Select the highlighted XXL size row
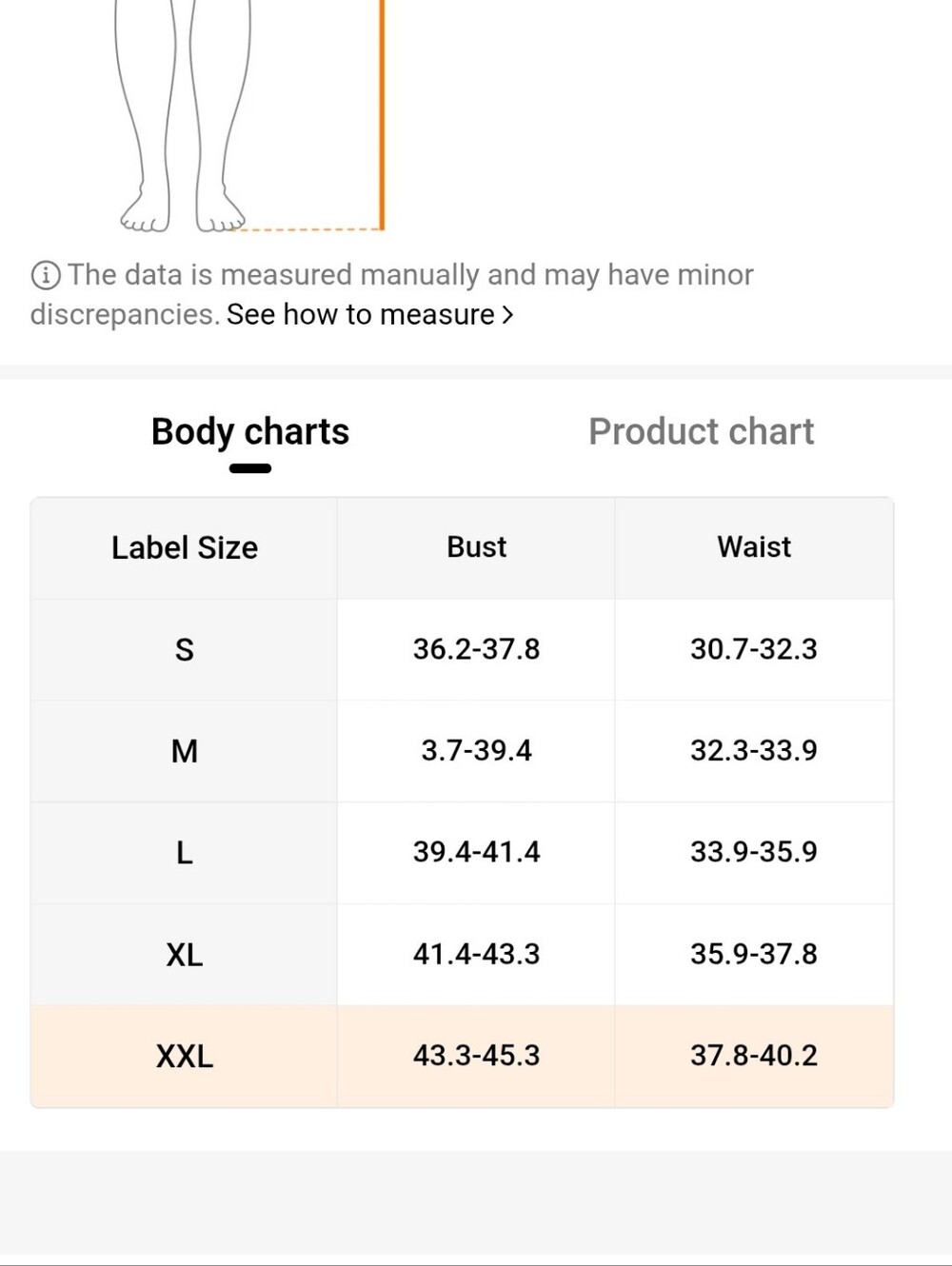Viewport: 952px width, 1266px height. [462, 1056]
